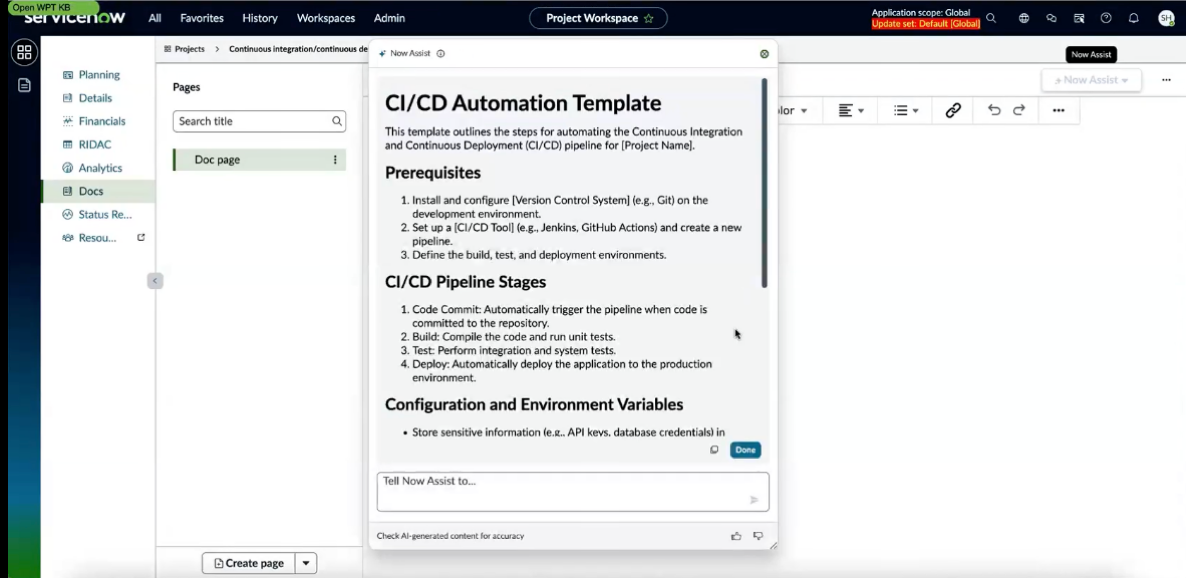Open the list style dropdown

[905, 110]
